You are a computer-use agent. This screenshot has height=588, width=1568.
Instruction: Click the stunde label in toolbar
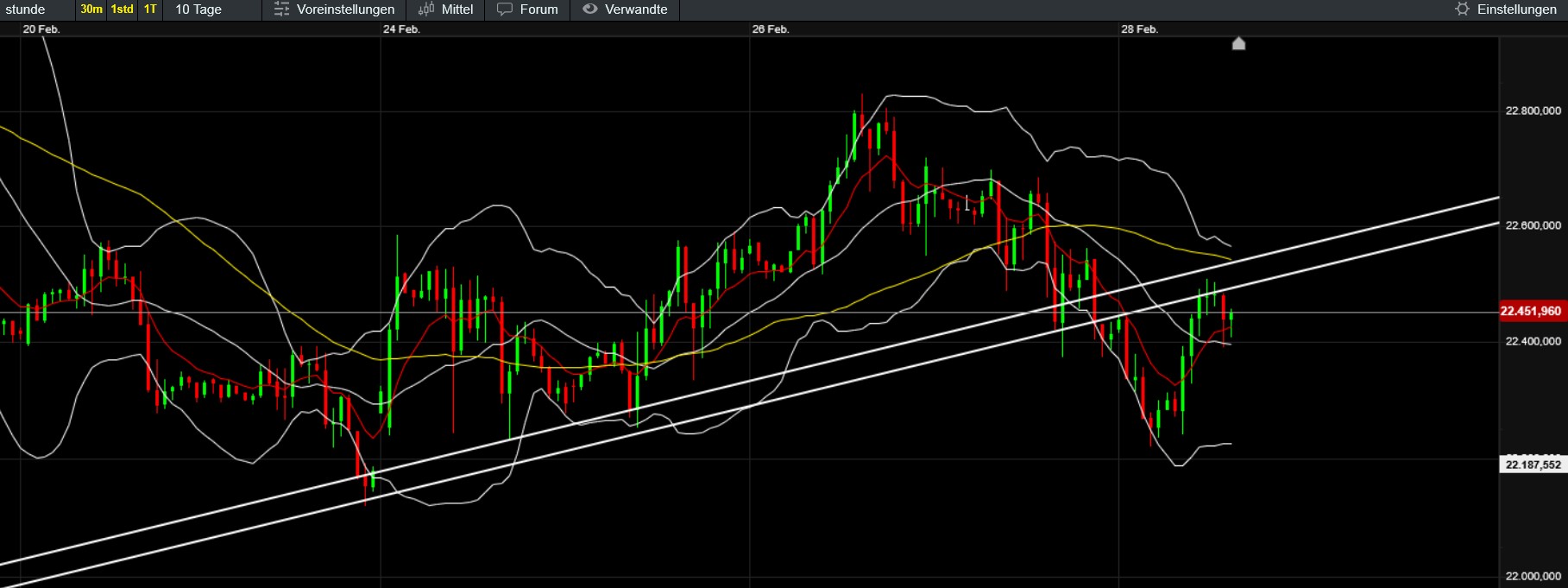point(25,9)
